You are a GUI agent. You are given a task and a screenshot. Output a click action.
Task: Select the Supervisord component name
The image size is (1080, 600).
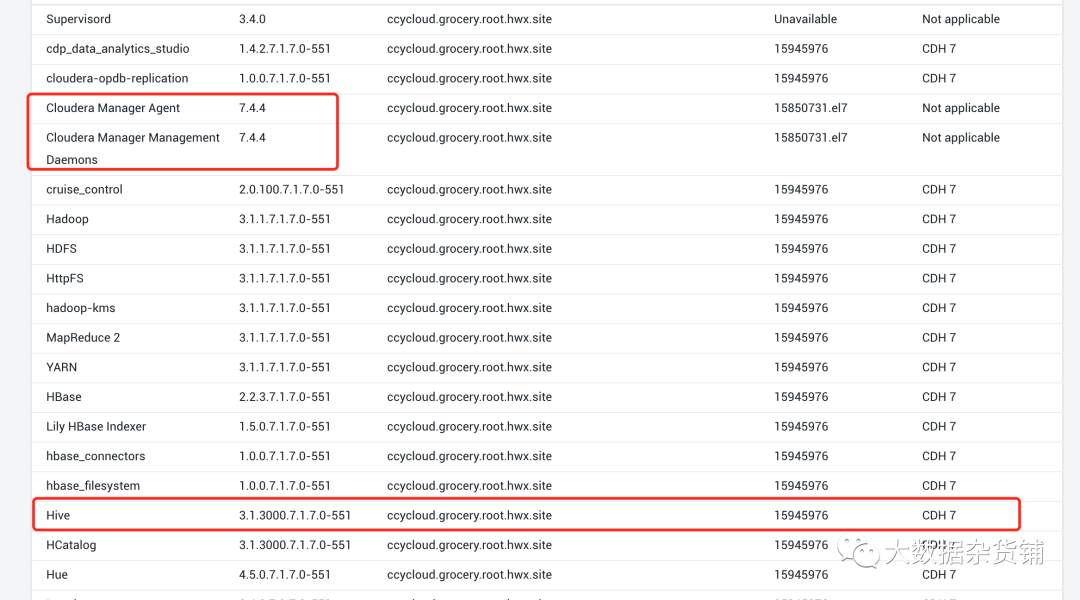[79, 19]
